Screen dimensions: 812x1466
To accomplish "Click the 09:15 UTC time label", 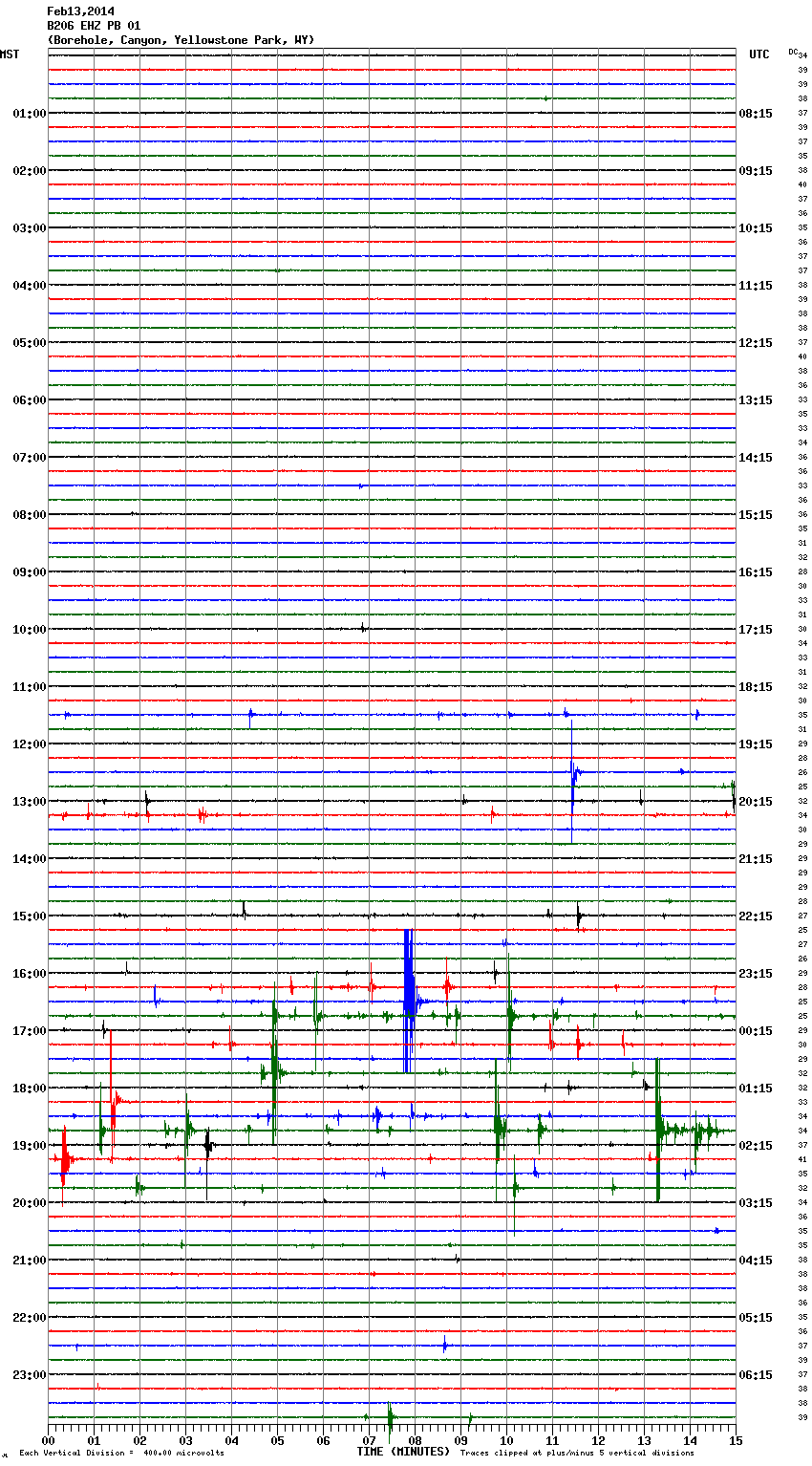I will (x=756, y=171).
